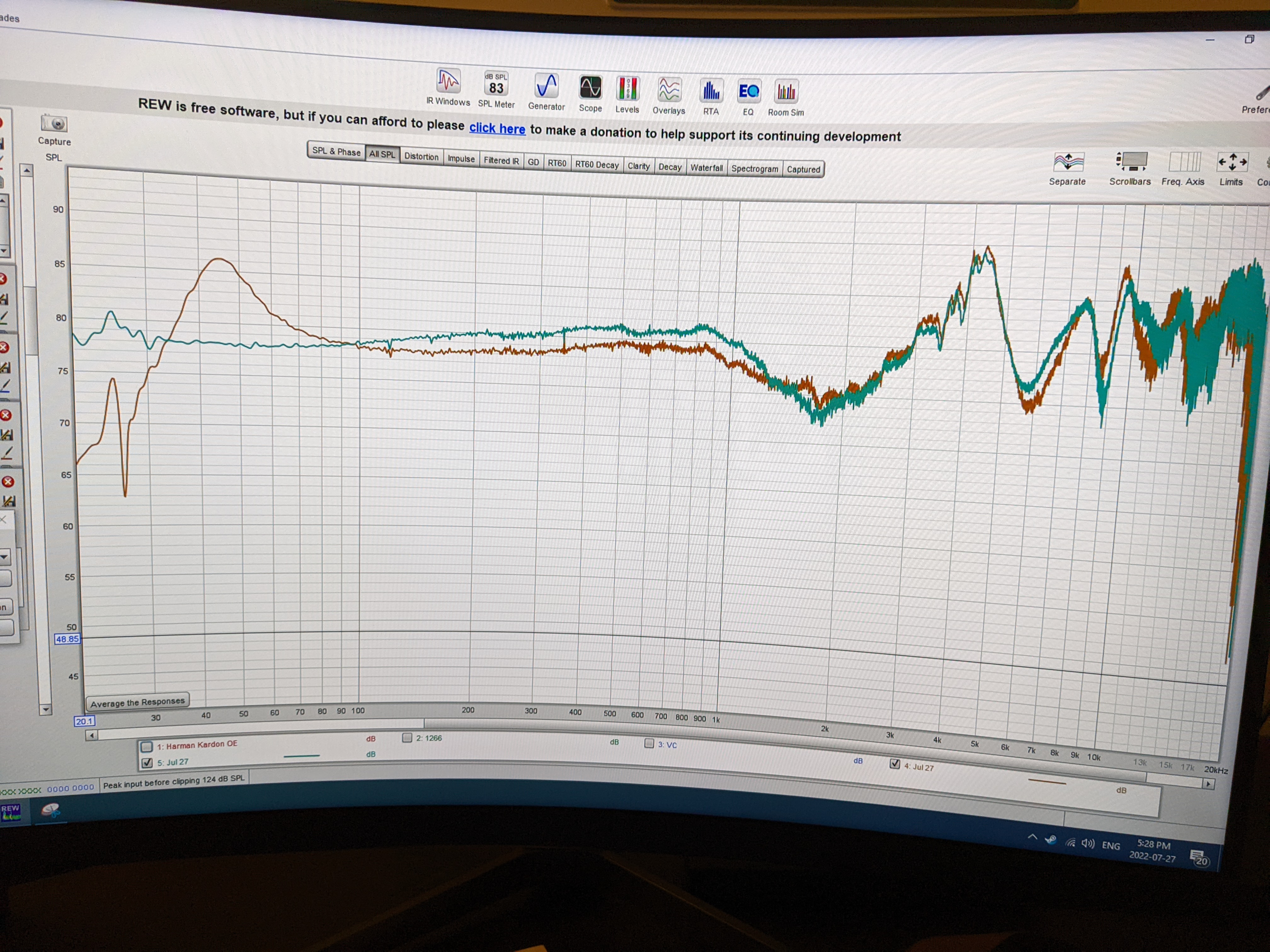This screenshot has height=952, width=1270.
Task: Uncheck the 5: Jul 27 trace
Action: (x=147, y=762)
